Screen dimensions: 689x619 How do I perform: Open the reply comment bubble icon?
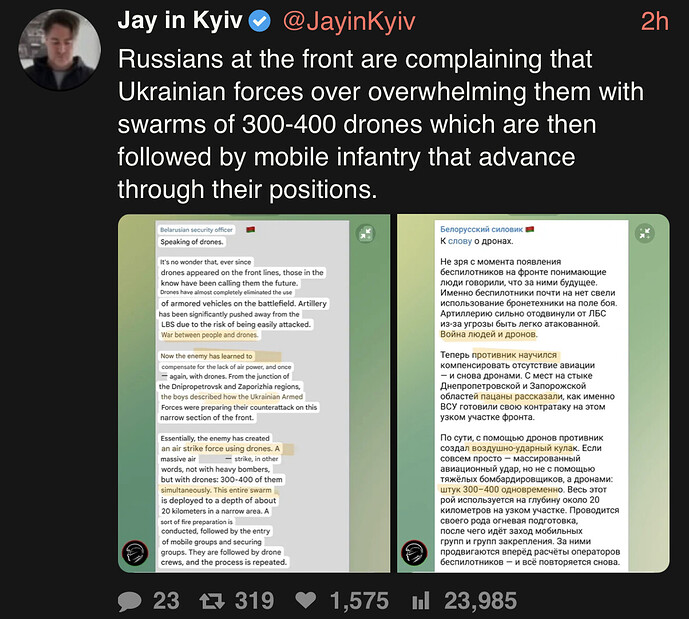pyautogui.click(x=129, y=601)
